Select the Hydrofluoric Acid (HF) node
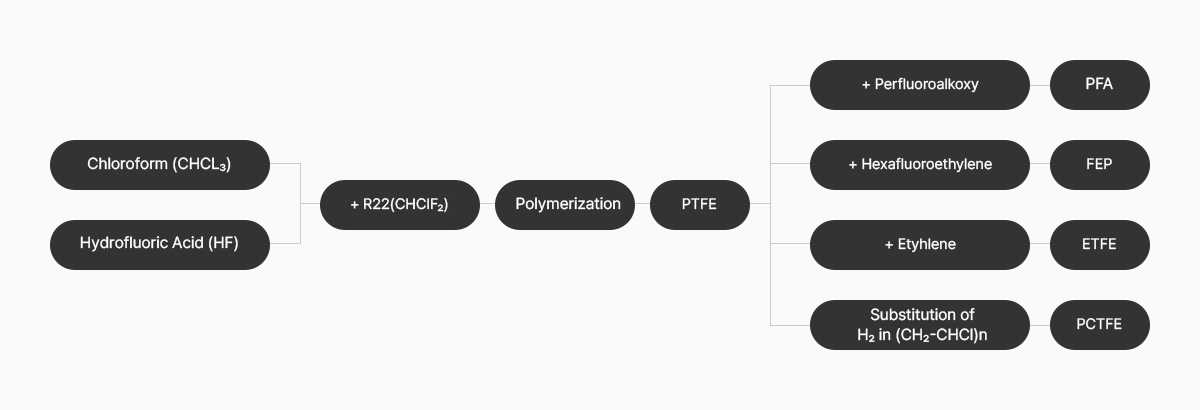 pyautogui.click(x=160, y=244)
